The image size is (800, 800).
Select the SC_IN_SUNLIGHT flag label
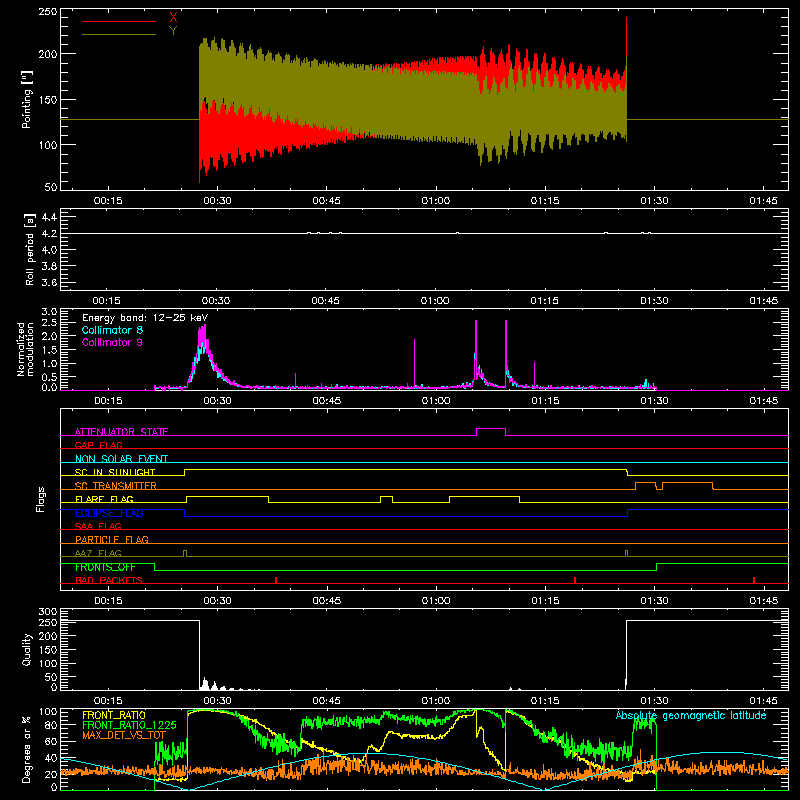coord(115,472)
